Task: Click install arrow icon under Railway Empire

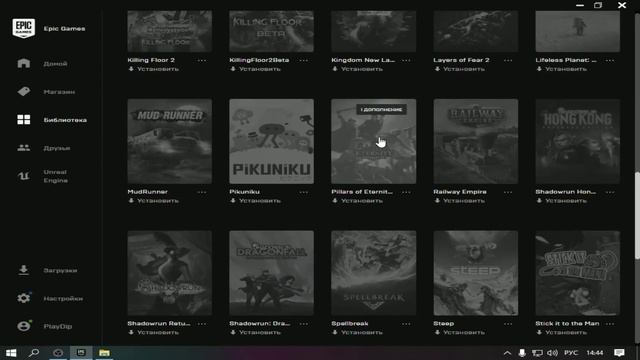Action: click(x=437, y=200)
